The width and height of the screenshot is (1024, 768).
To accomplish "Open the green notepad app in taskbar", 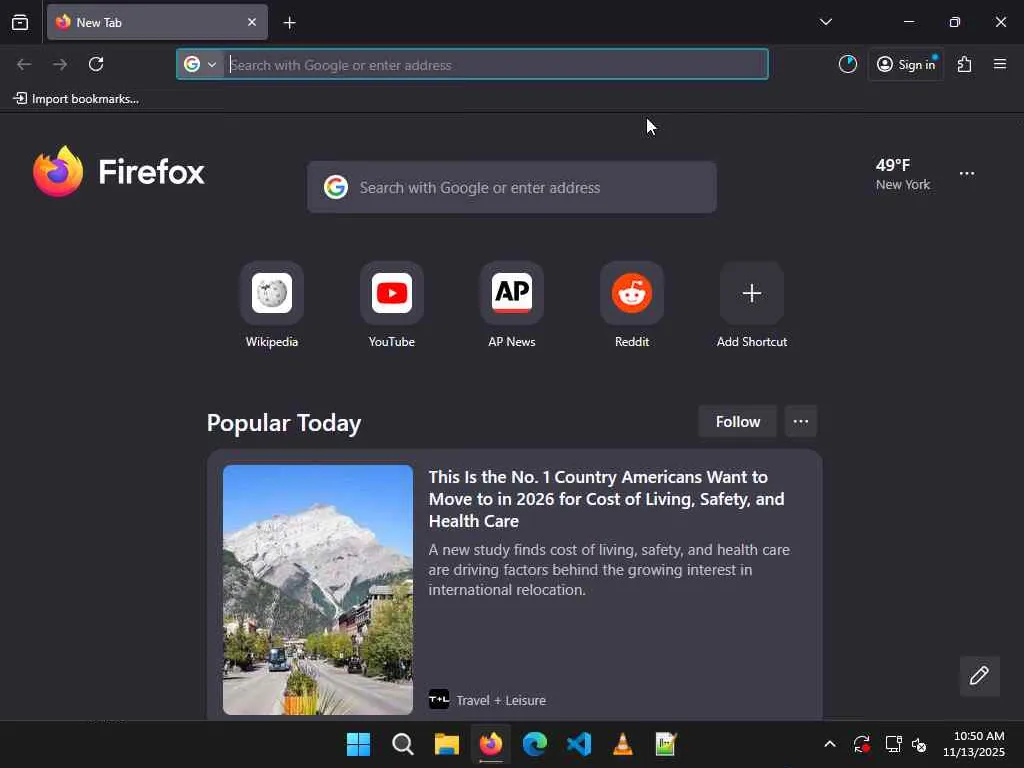I will pyautogui.click(x=666, y=744).
